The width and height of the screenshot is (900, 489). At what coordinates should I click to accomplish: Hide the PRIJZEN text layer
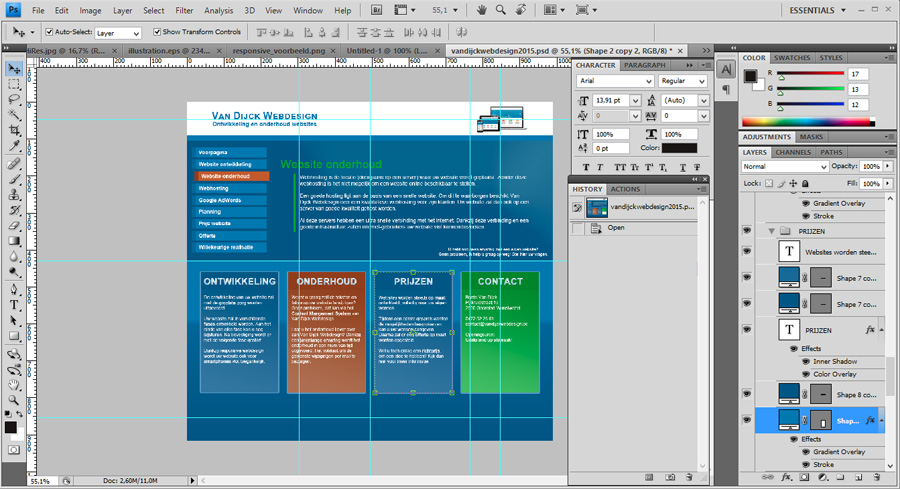point(747,330)
